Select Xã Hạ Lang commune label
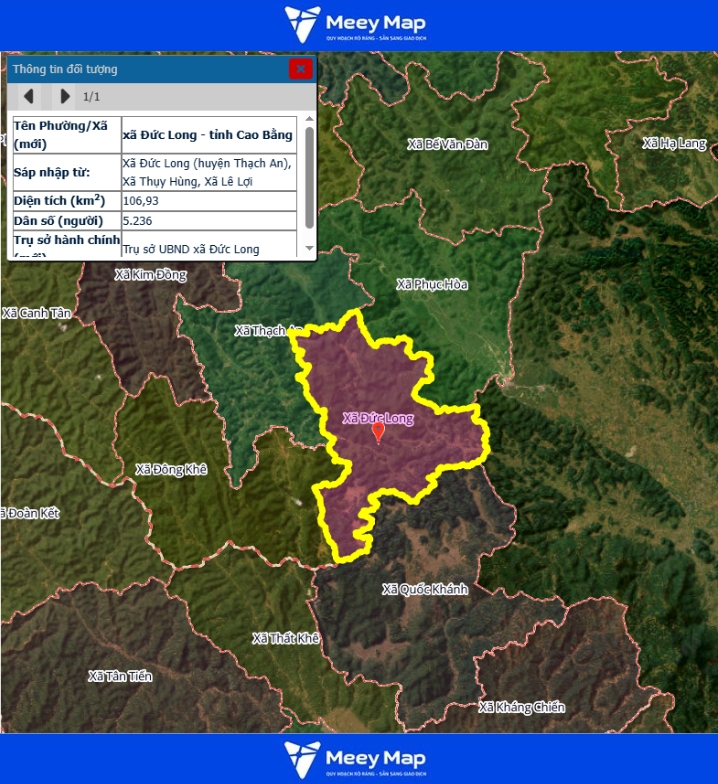The width and height of the screenshot is (718, 784). [x=674, y=144]
